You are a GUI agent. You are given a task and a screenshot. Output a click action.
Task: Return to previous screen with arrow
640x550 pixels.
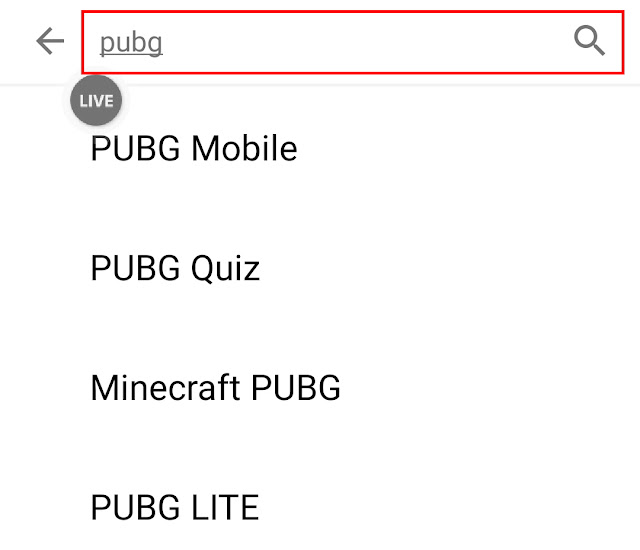tap(50, 41)
